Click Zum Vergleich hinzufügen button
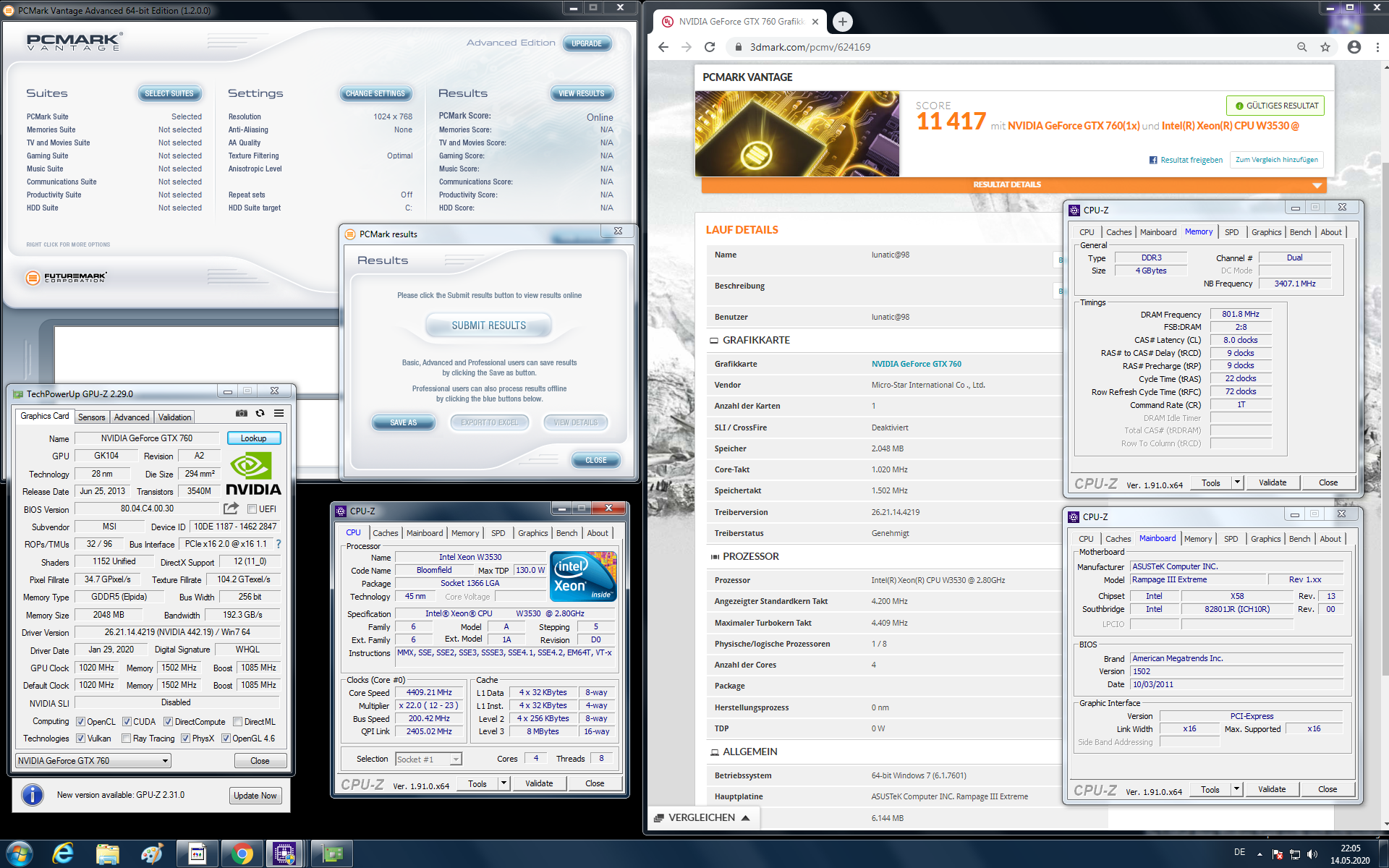Screen dimensions: 1389x868 tap(1277, 160)
